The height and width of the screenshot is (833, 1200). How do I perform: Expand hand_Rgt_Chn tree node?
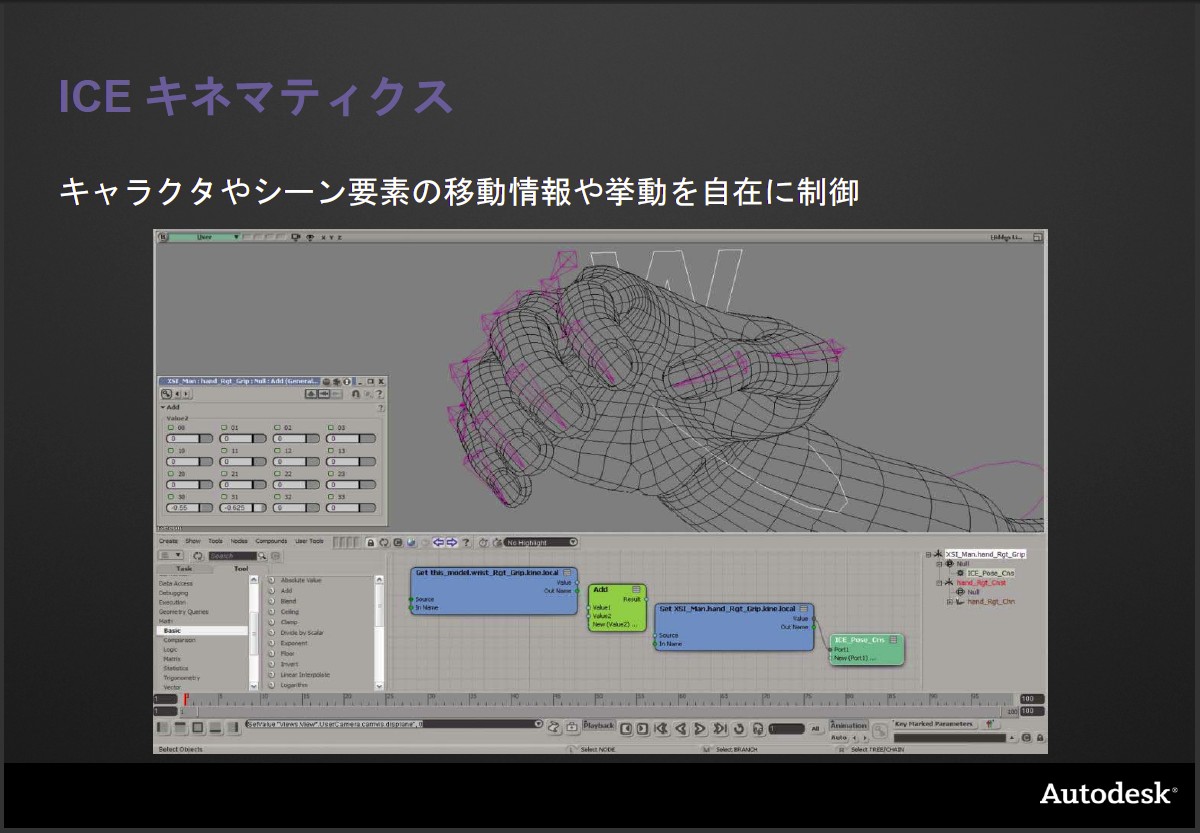950,602
